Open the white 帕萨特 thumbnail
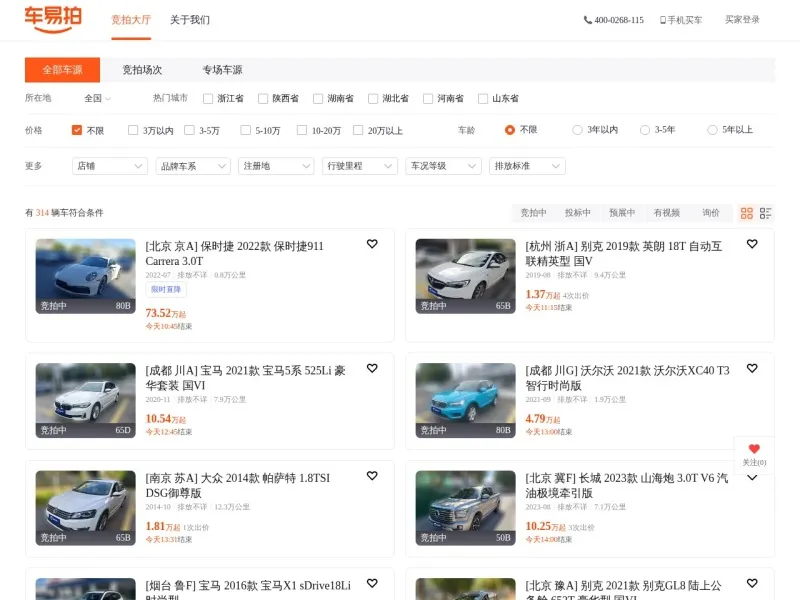The image size is (800, 600). tap(86, 508)
